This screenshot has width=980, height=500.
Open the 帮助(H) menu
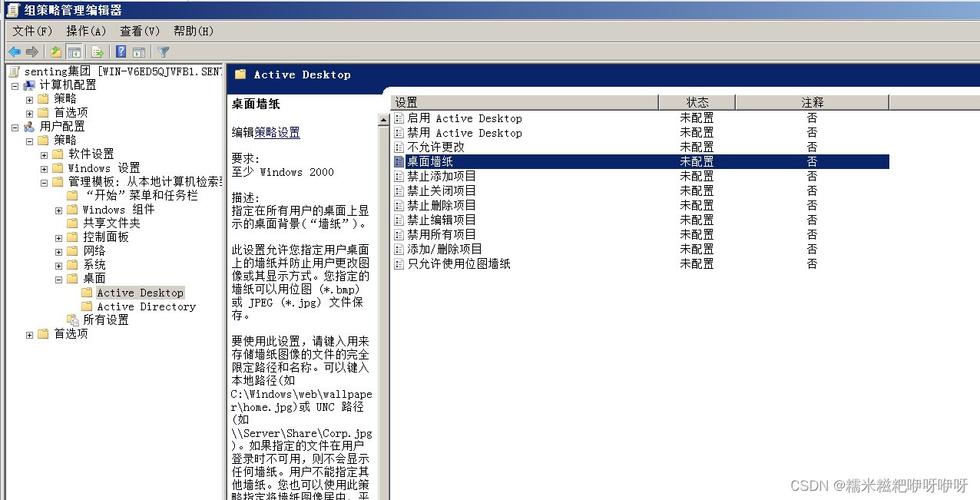194,31
